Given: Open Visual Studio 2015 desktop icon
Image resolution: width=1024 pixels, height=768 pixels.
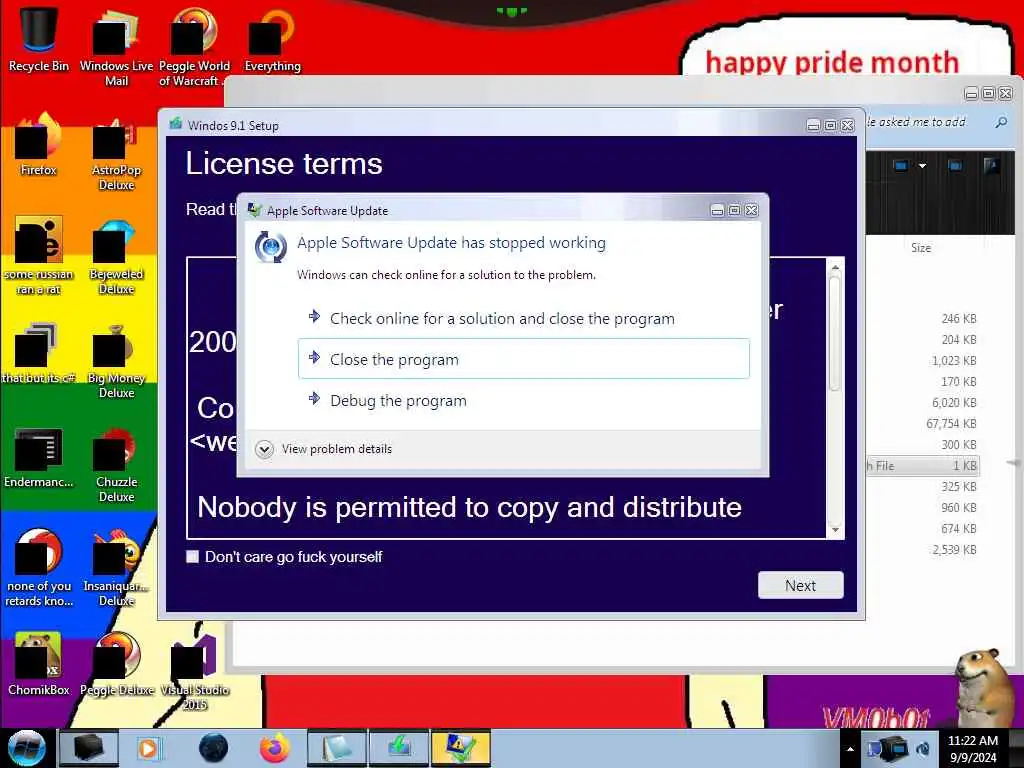Looking at the screenshot, I should [194, 671].
